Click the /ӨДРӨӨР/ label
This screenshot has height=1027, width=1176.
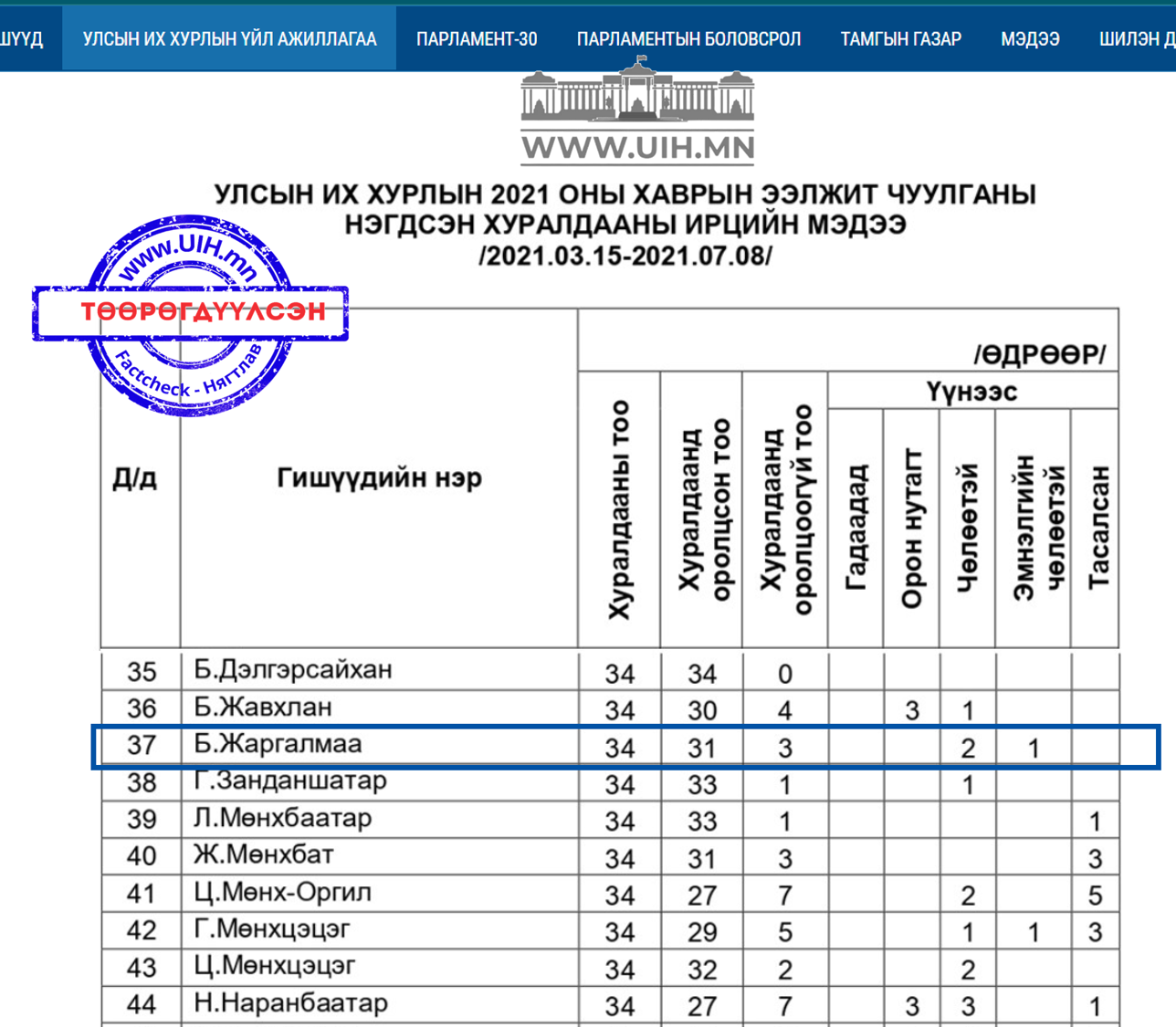pyautogui.click(x=1040, y=354)
